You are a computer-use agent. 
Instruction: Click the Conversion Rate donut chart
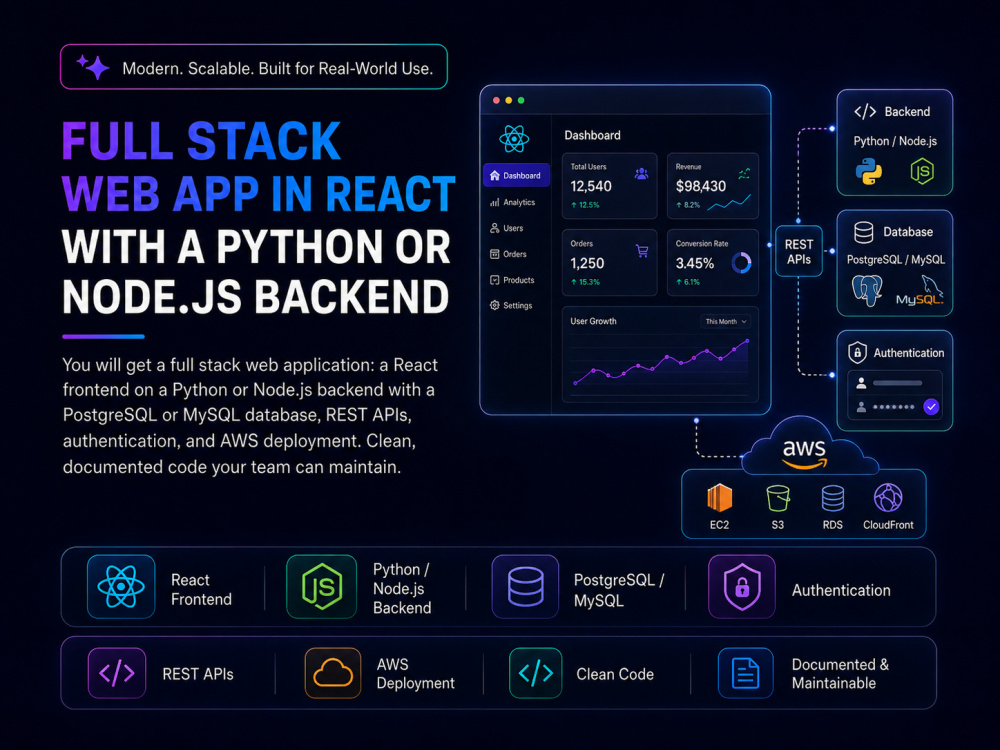tap(741, 263)
